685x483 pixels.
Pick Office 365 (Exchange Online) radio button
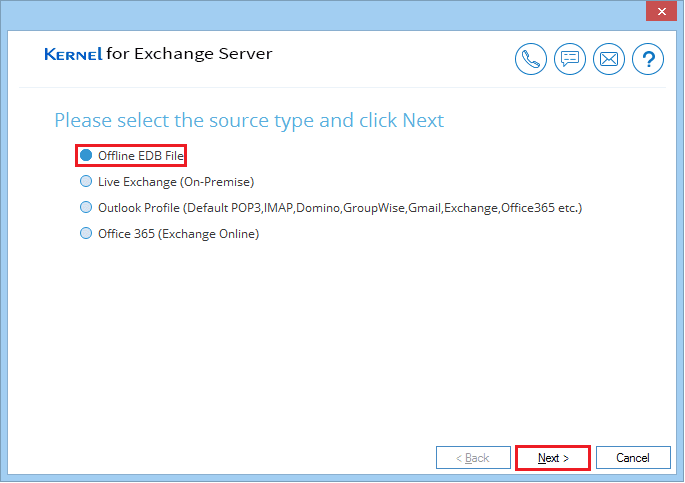click(x=86, y=233)
